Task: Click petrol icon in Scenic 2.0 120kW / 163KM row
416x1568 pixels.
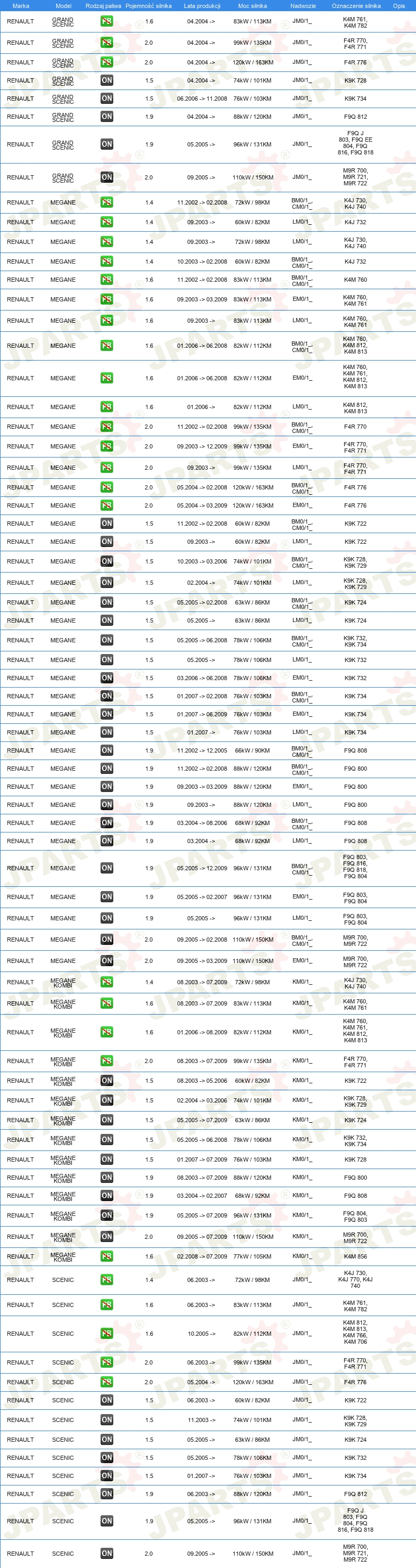Action: click(106, 1382)
